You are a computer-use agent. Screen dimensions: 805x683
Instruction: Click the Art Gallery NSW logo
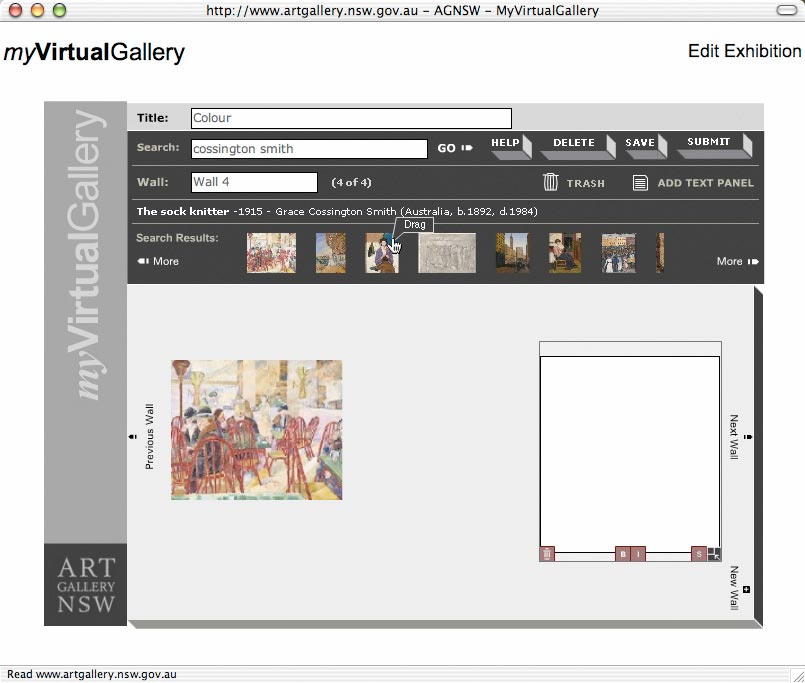coord(86,585)
